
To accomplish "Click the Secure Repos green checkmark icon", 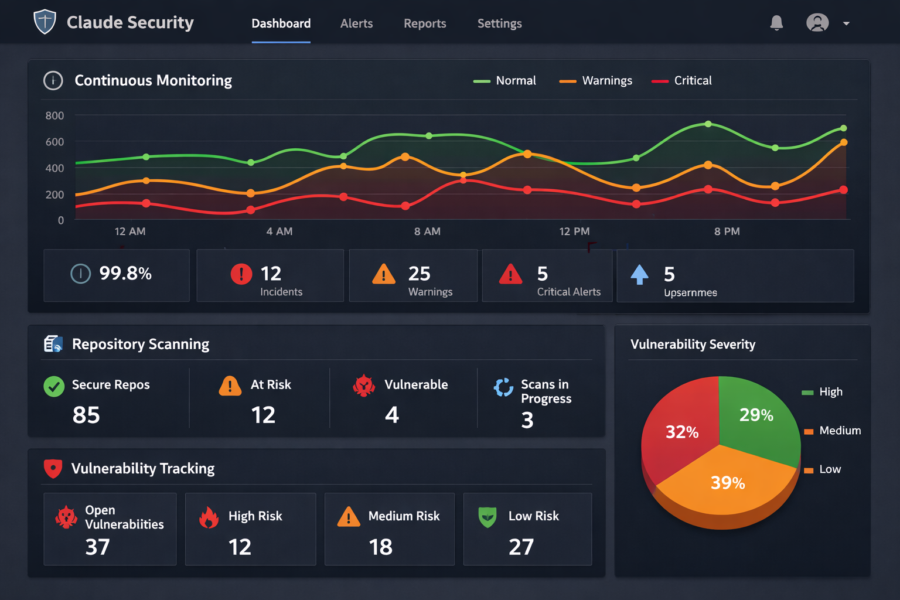I will click(x=54, y=386).
